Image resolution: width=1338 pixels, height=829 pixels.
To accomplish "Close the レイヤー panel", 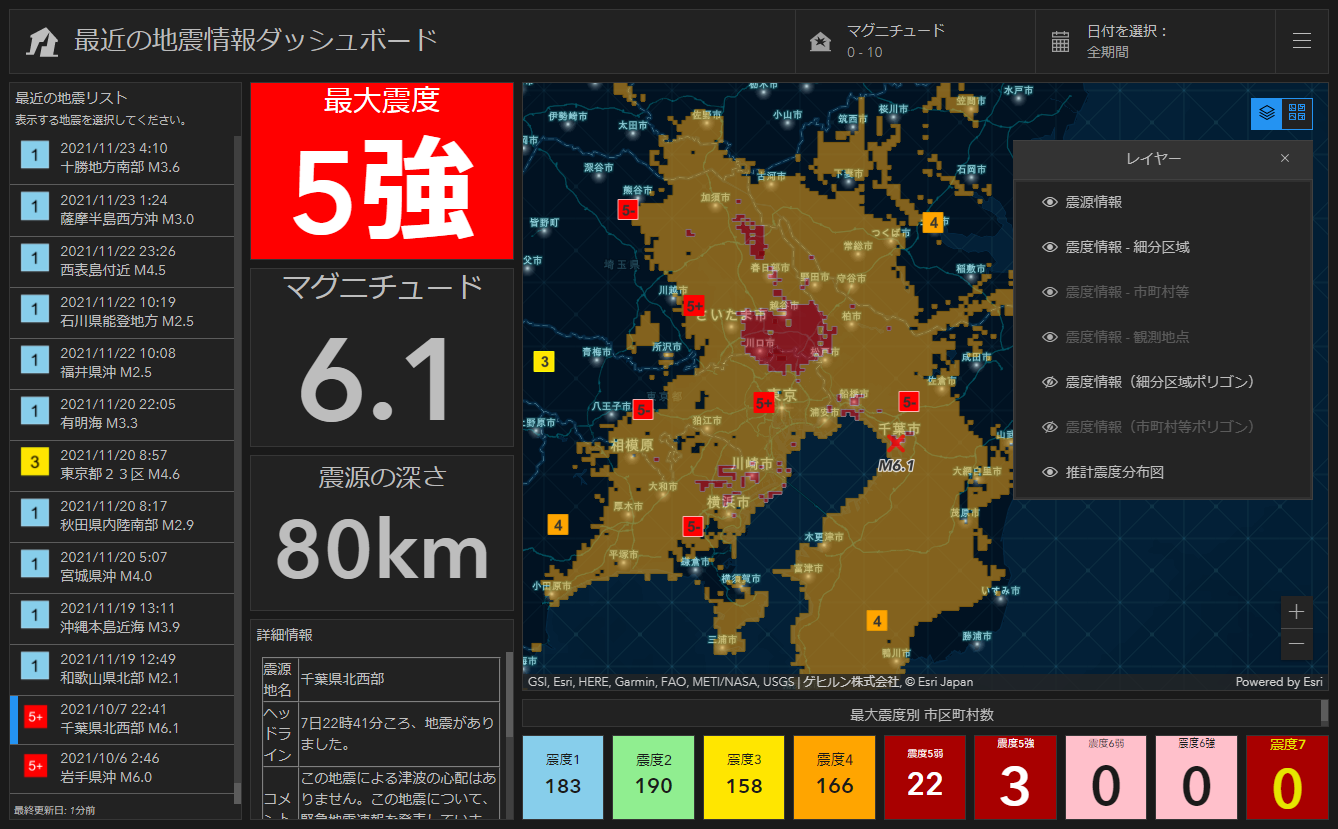I will 1285,158.
